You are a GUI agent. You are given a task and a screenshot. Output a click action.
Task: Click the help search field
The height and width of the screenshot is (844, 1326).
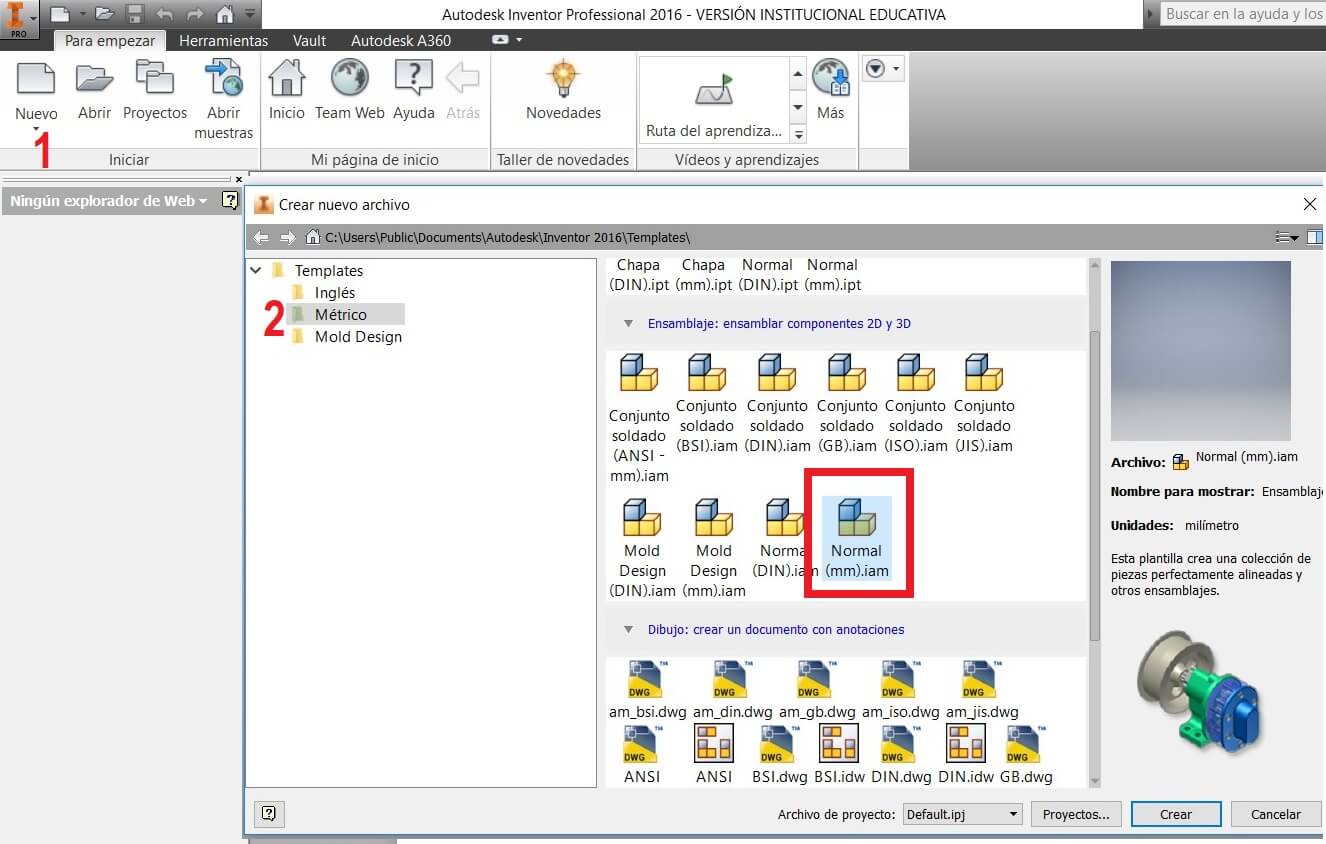(x=1244, y=14)
